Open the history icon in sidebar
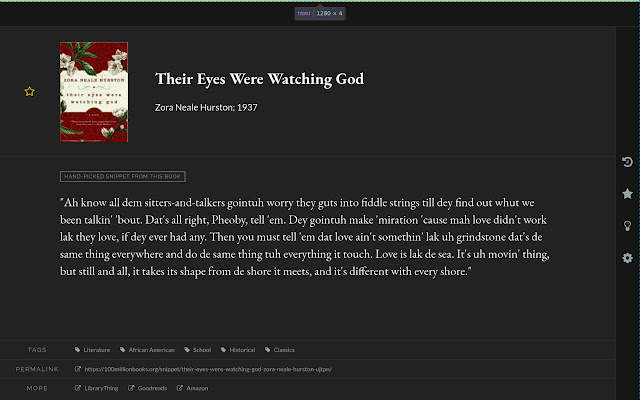This screenshot has width=640, height=400. pyautogui.click(x=627, y=162)
